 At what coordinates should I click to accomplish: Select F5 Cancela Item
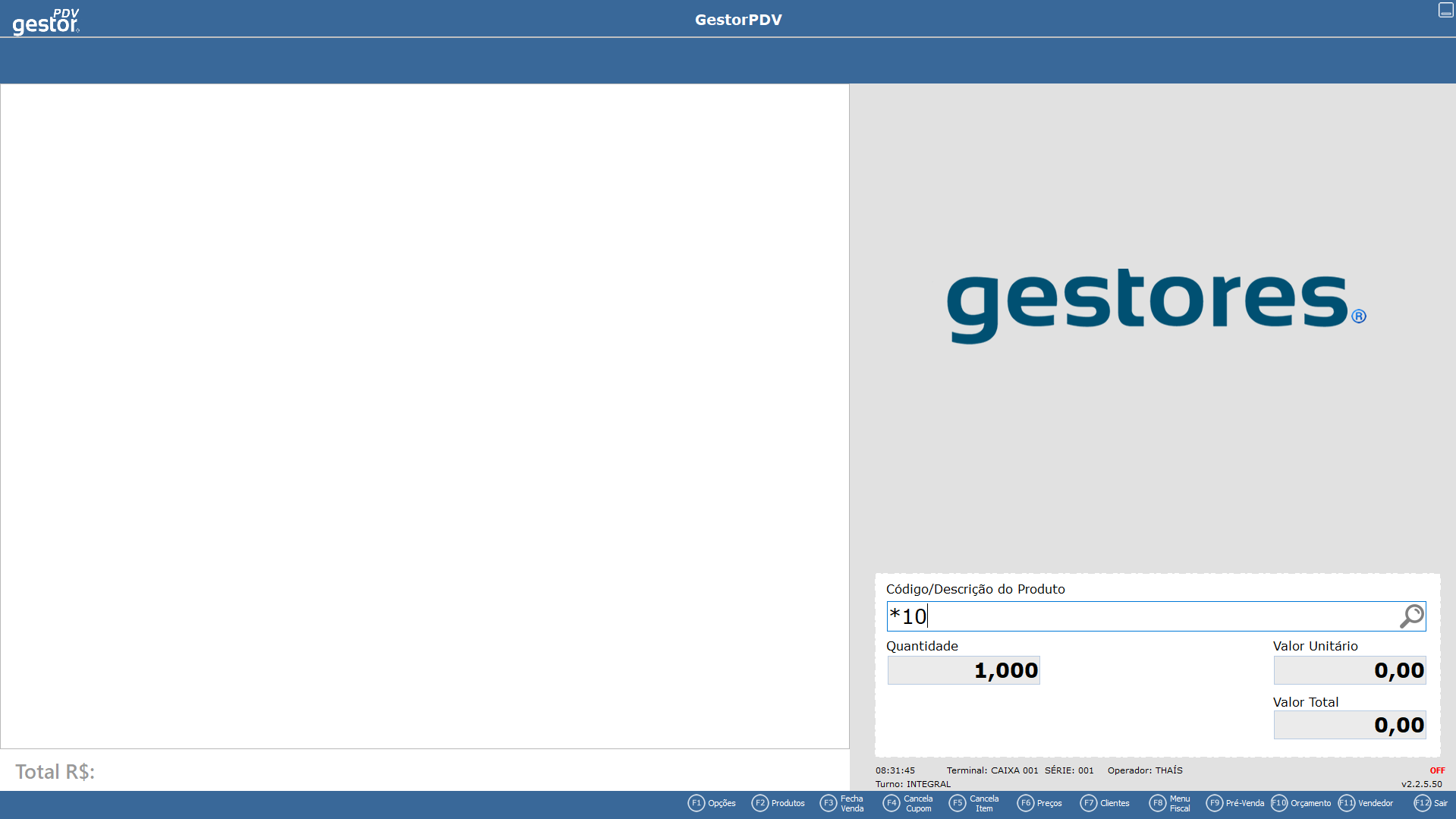coord(974,803)
